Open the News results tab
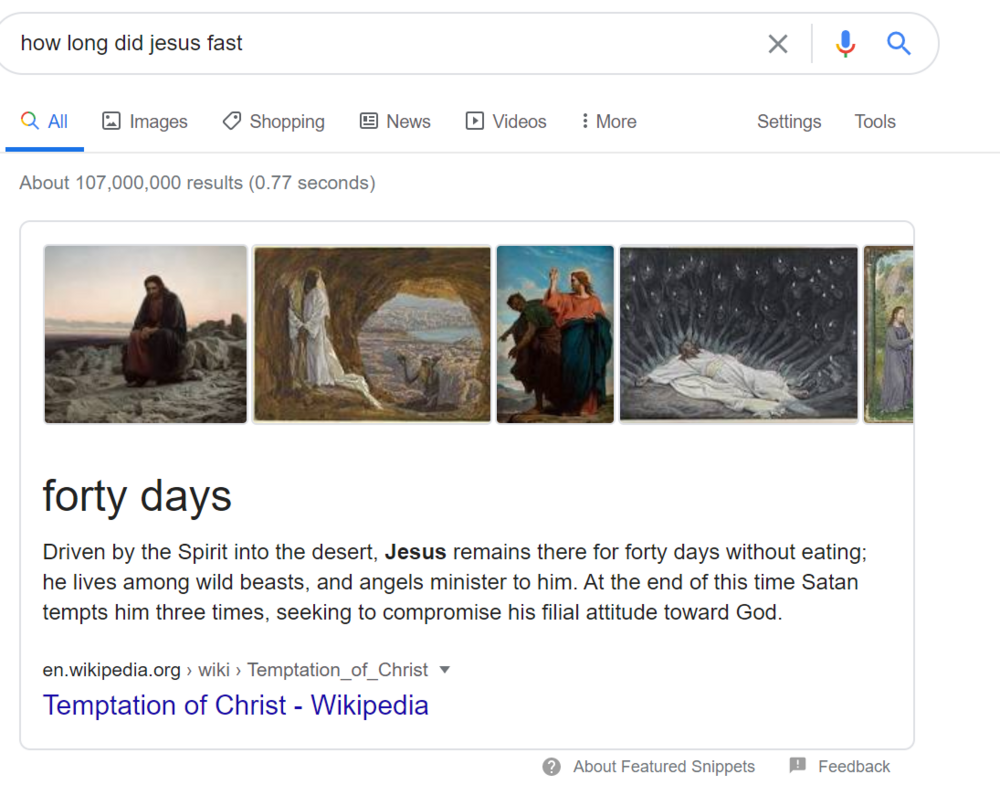The height and width of the screenshot is (806, 1000). 395,121
